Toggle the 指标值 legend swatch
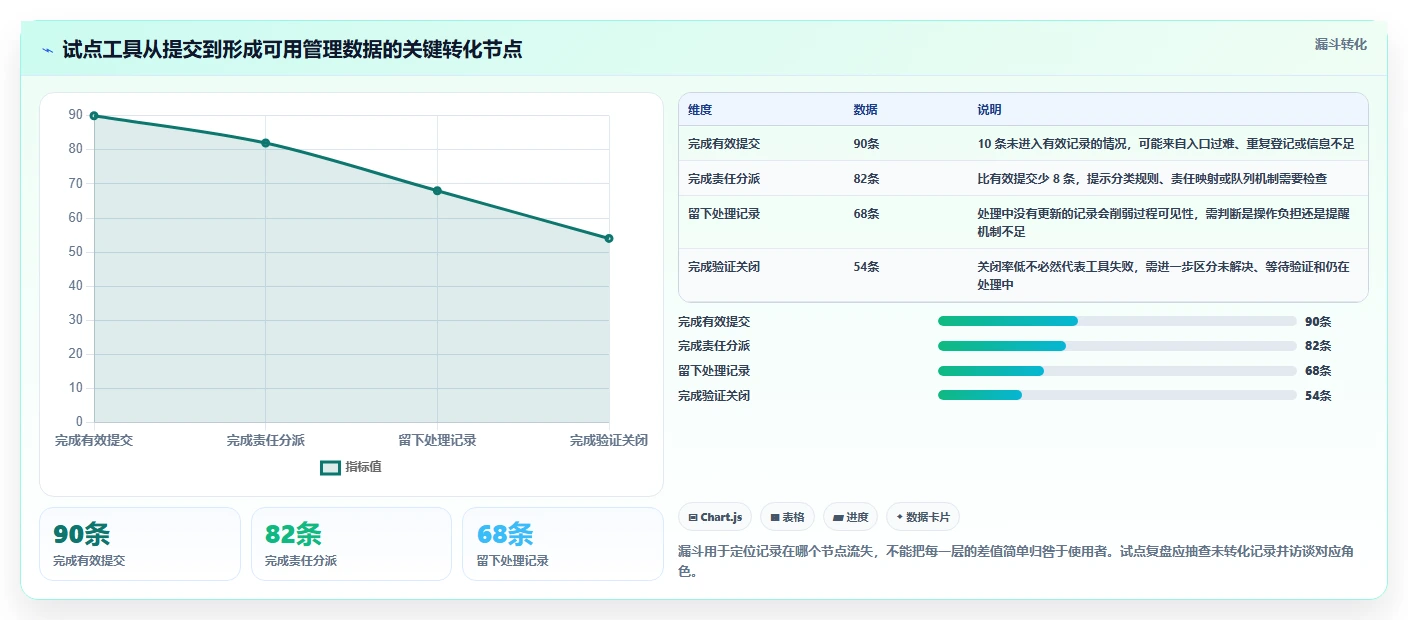This screenshot has height=620, width=1408. click(x=330, y=467)
